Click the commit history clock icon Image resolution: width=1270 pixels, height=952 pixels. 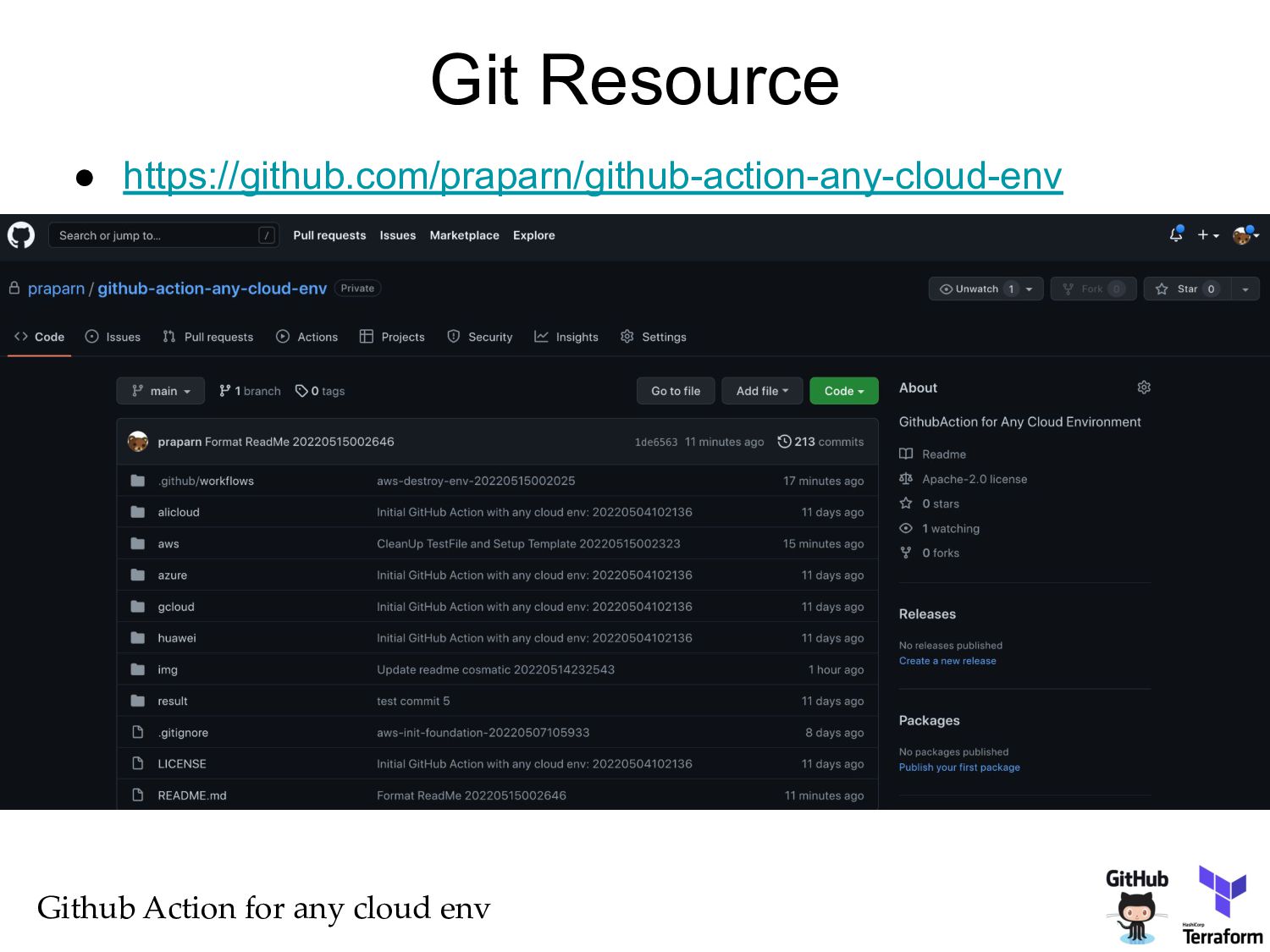tap(784, 442)
